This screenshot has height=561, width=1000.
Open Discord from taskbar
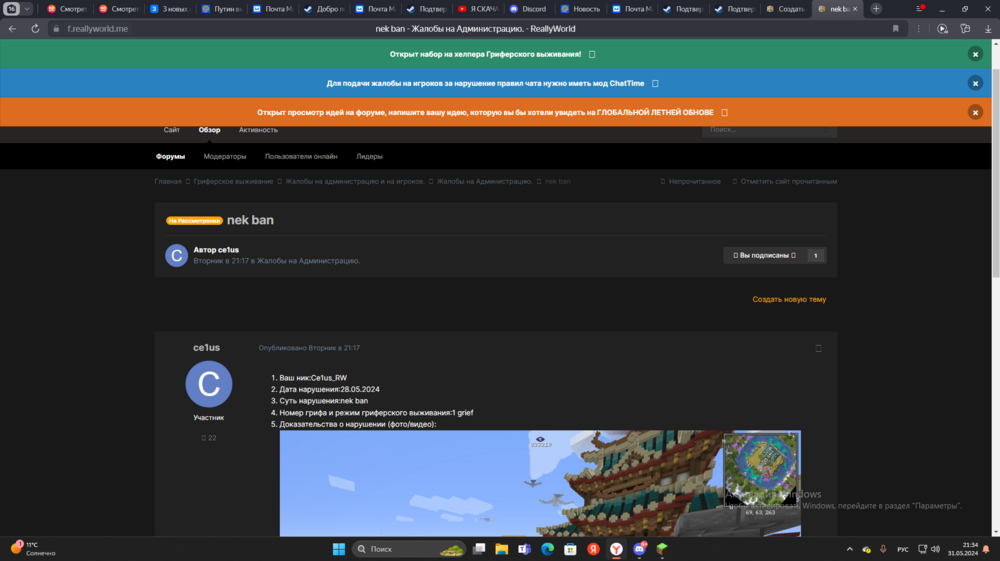click(x=639, y=549)
